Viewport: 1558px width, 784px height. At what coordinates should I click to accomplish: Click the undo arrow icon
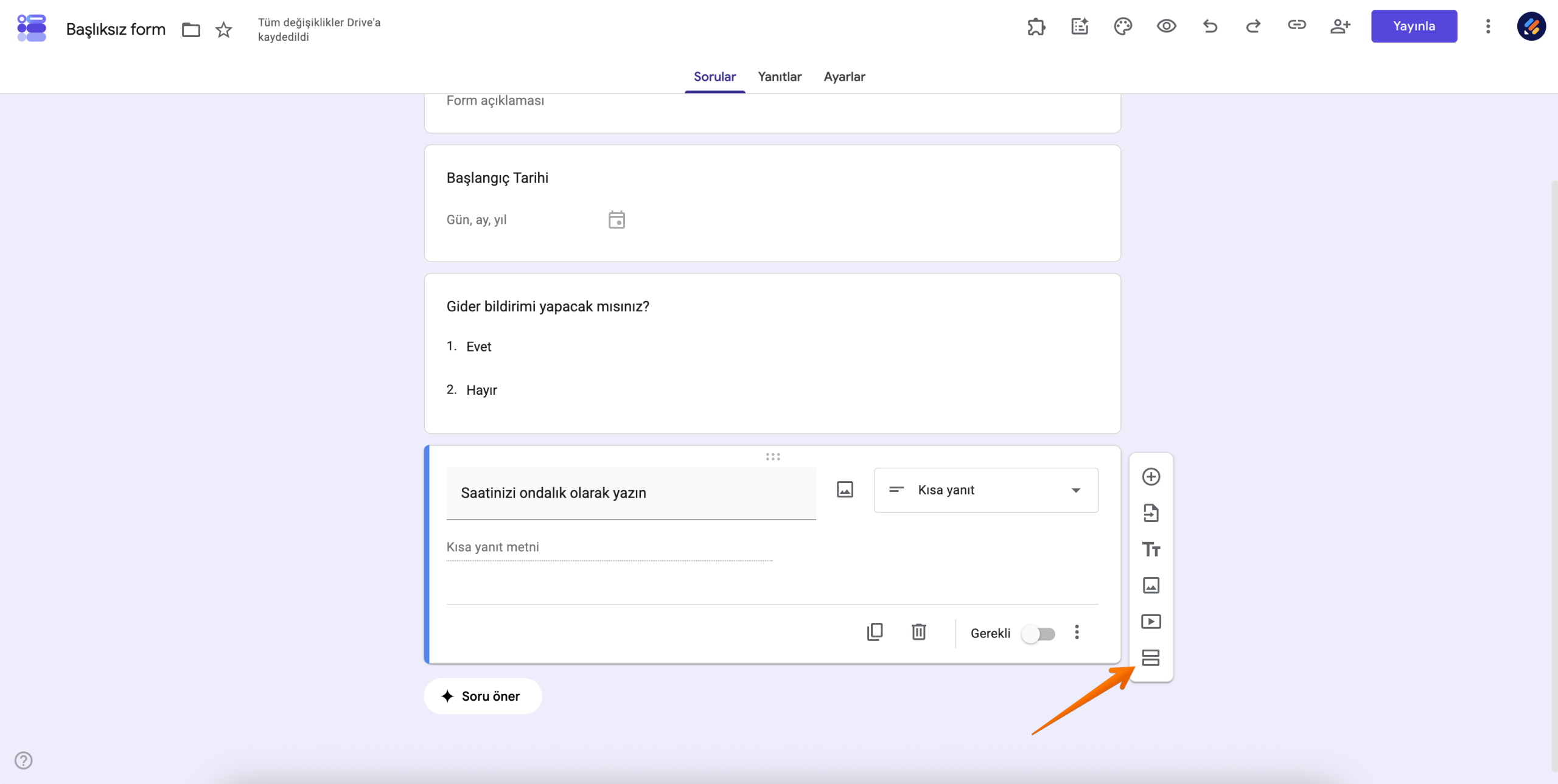tap(1210, 26)
